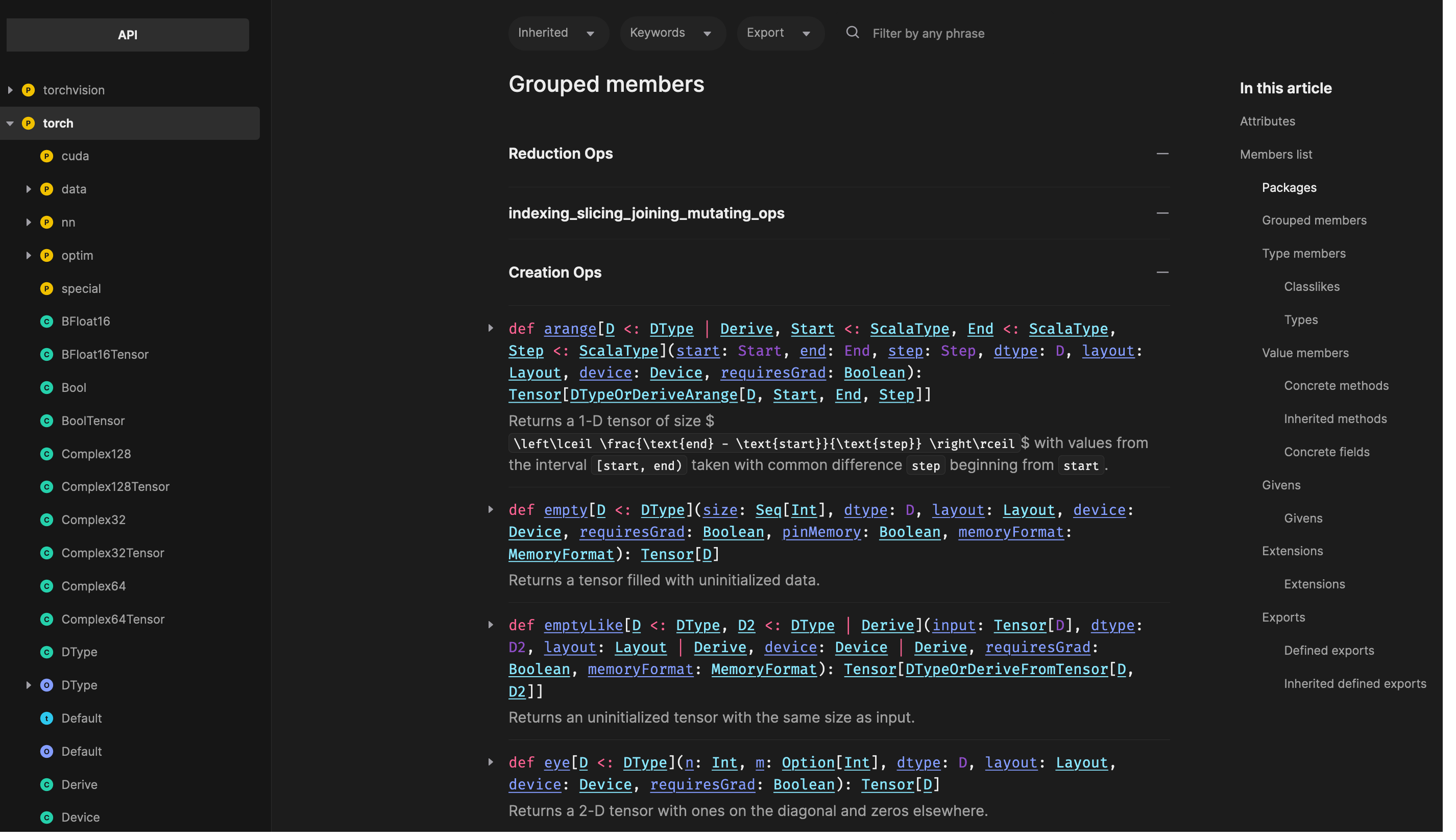
Task: Expand the nn package tree
Action: (28, 222)
